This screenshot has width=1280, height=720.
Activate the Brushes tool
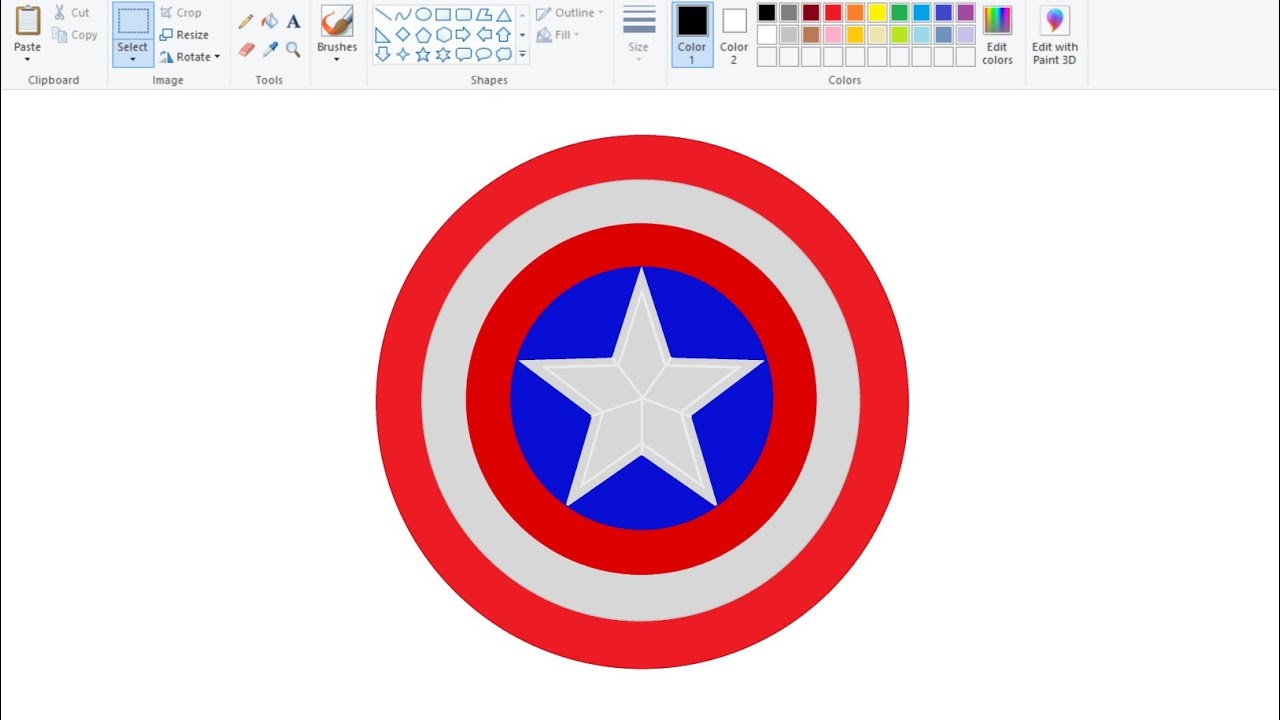click(x=337, y=28)
